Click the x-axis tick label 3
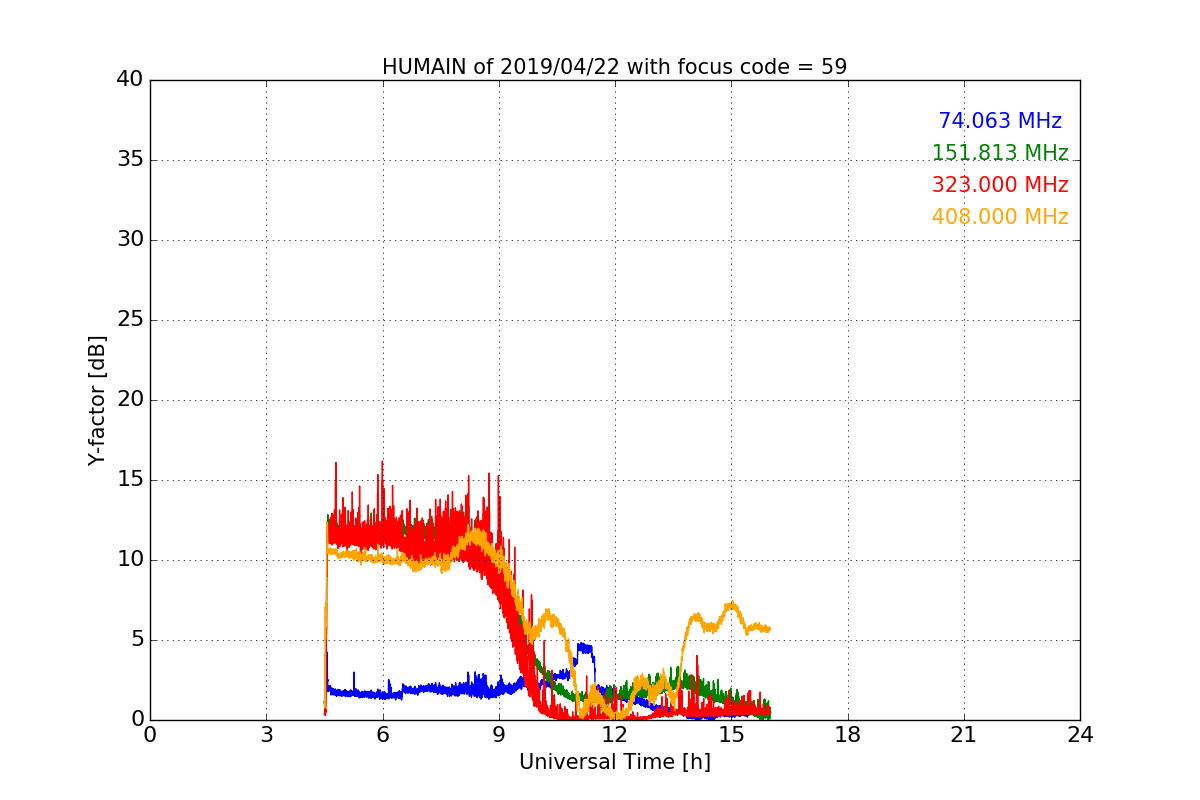This screenshot has height=800, width=1200. tap(266, 735)
